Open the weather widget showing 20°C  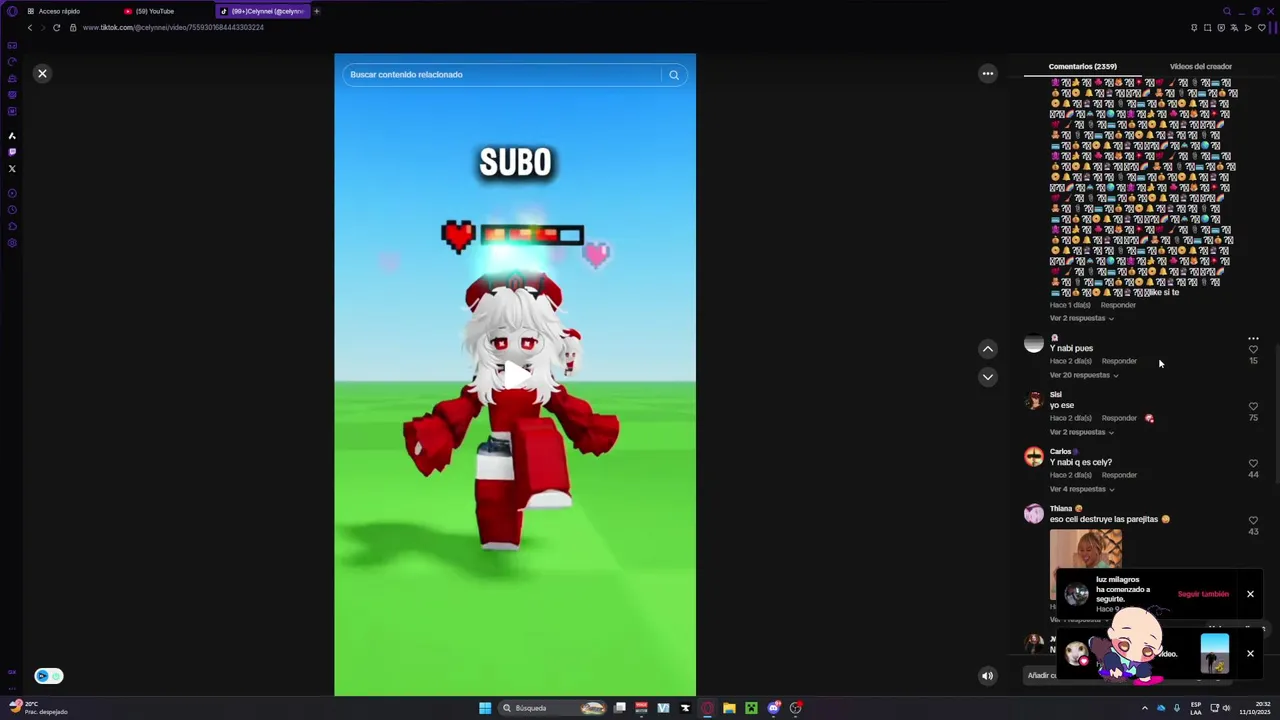pyautogui.click(x=36, y=708)
